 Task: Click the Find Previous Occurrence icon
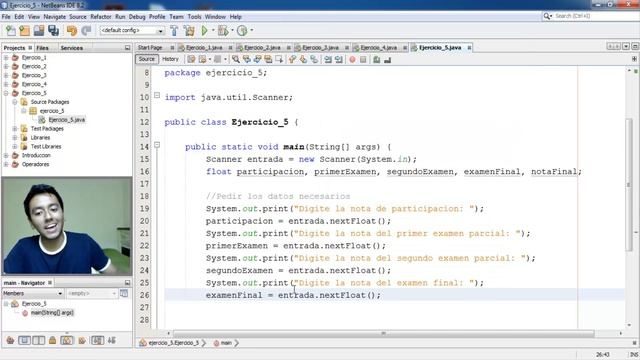(247, 60)
